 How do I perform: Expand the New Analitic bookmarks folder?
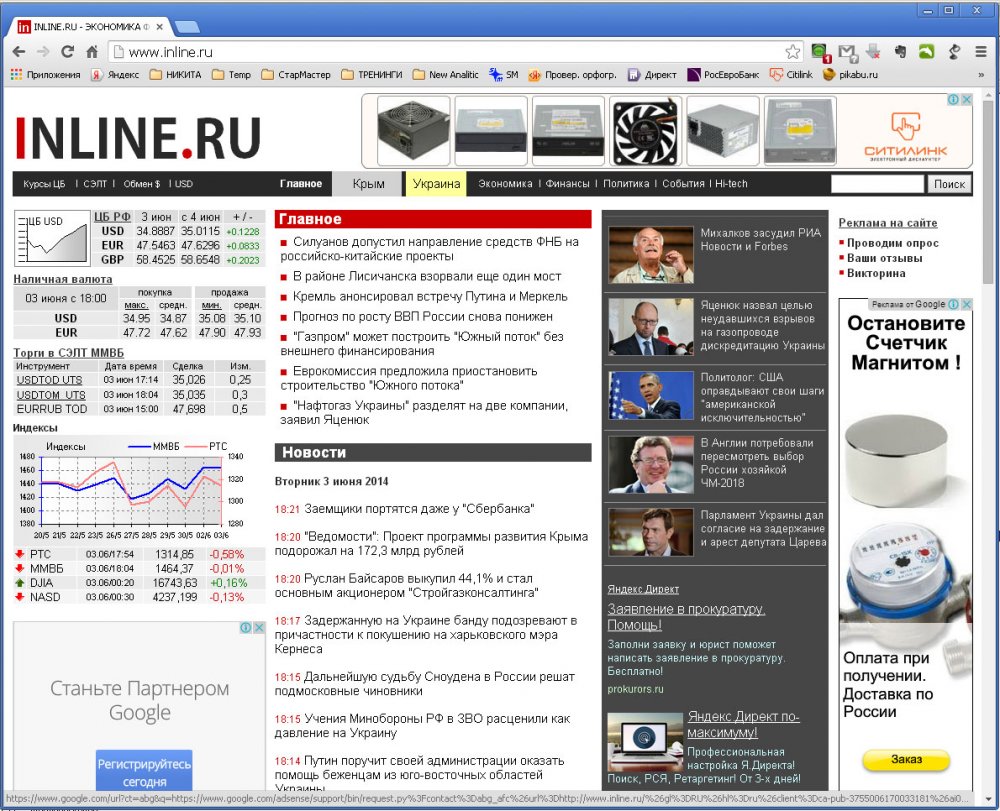click(x=445, y=74)
